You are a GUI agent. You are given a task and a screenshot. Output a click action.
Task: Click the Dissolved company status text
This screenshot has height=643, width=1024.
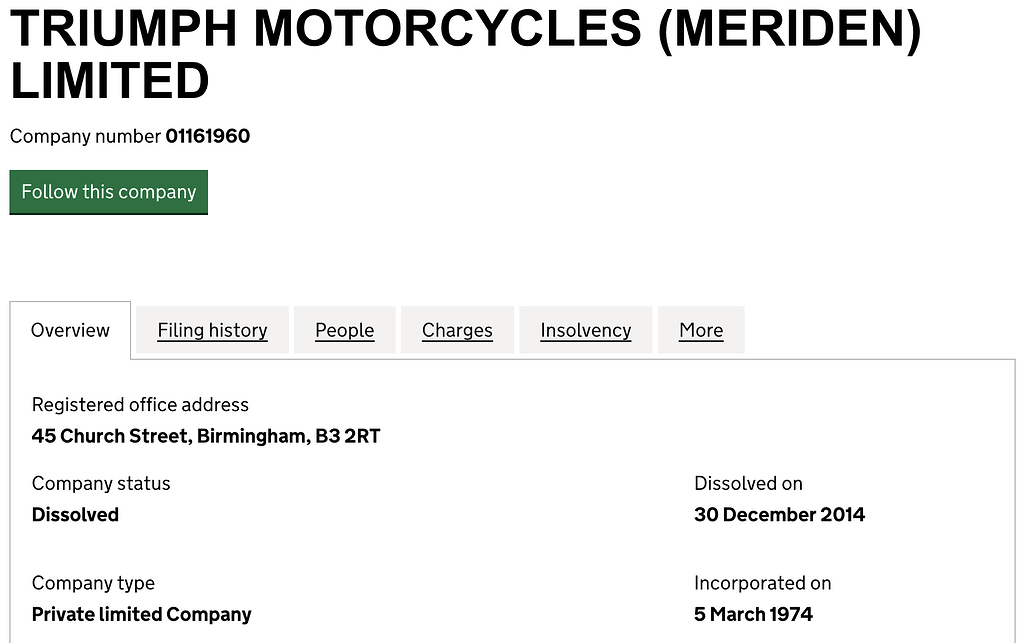75,515
